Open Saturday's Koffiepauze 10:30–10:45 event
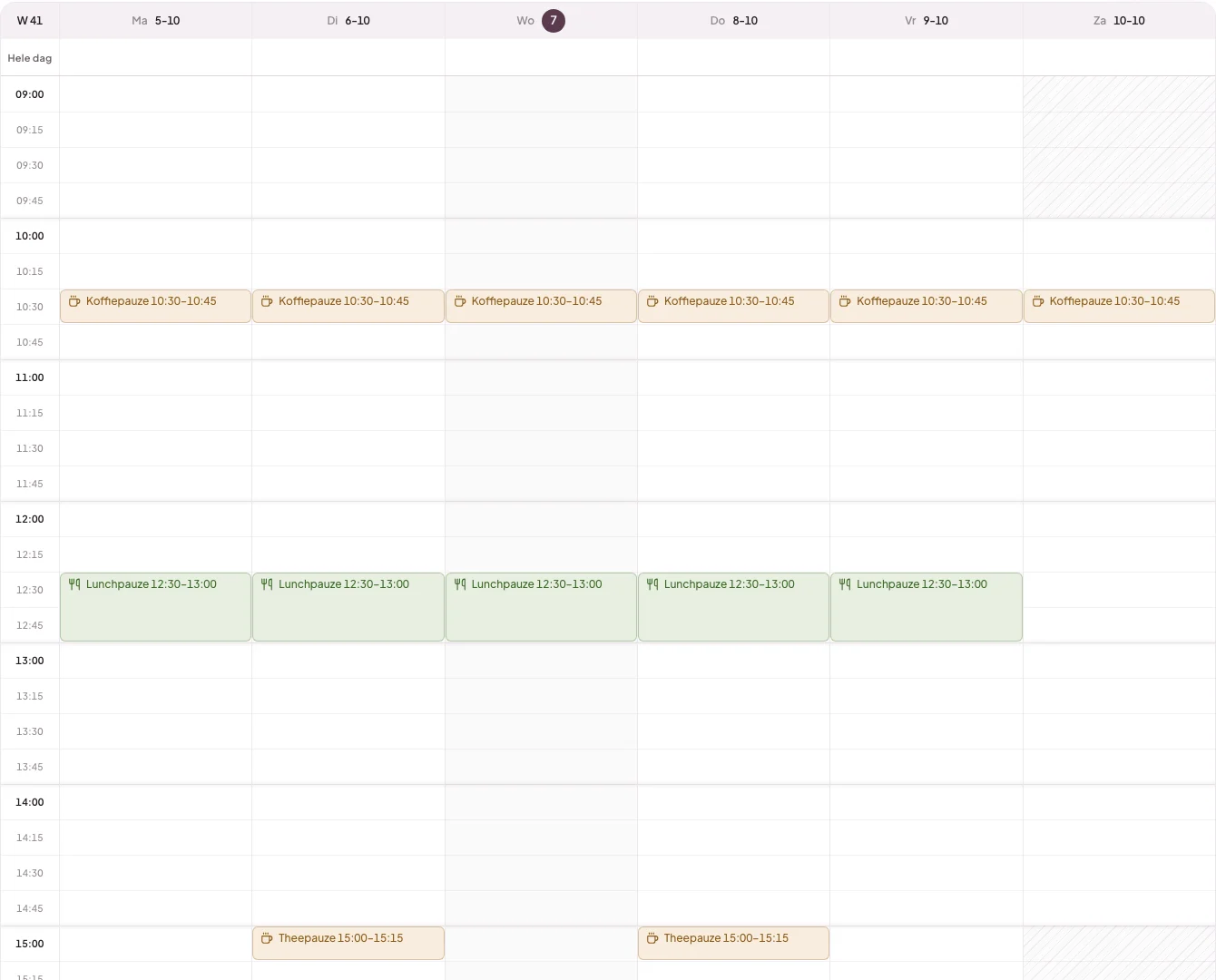The width and height of the screenshot is (1216, 980). pyautogui.click(x=1119, y=306)
